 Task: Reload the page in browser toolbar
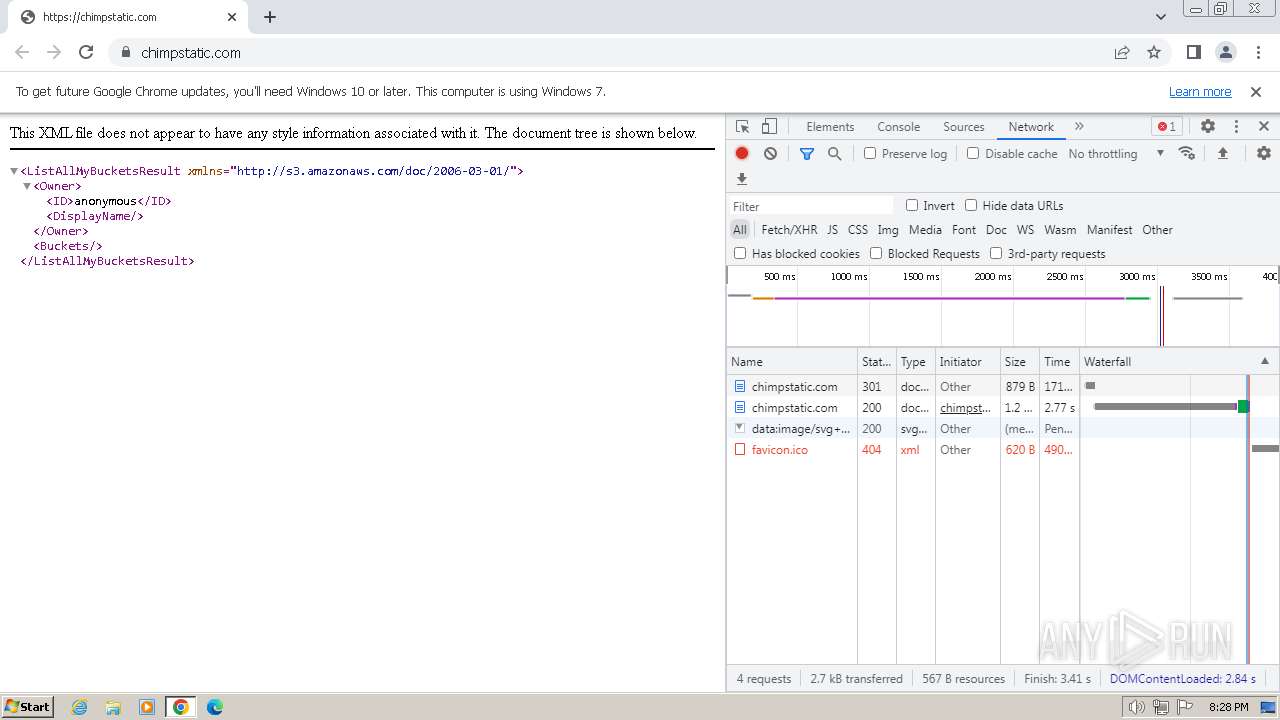coord(86,53)
